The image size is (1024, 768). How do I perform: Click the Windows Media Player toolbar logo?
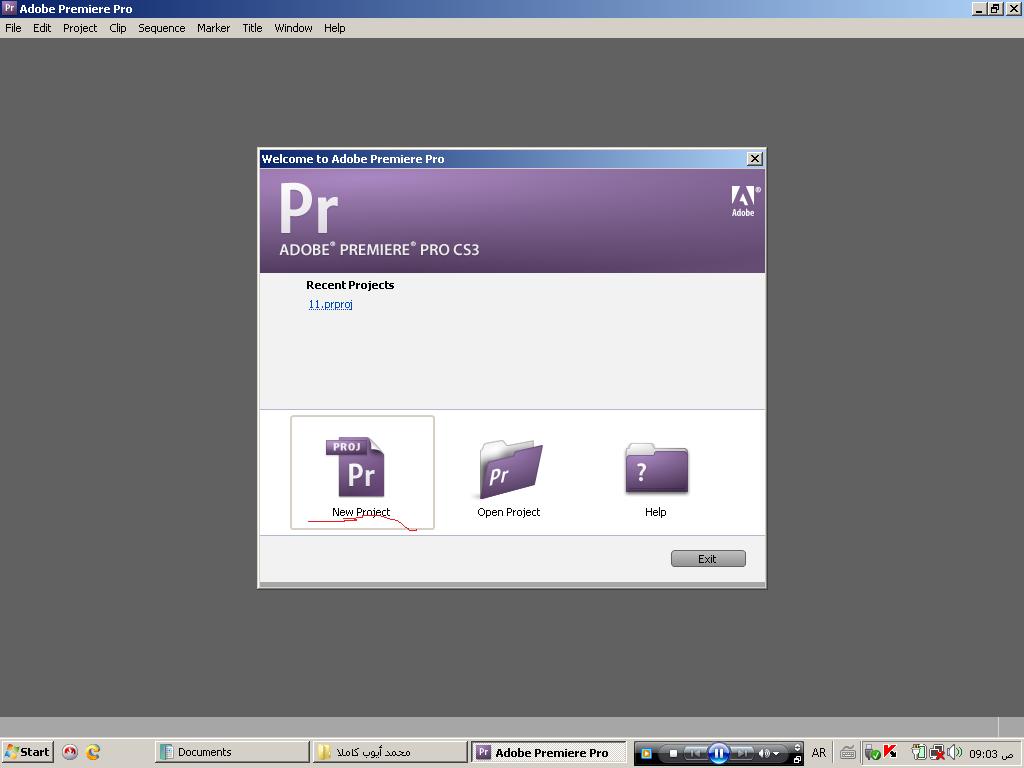coord(646,753)
